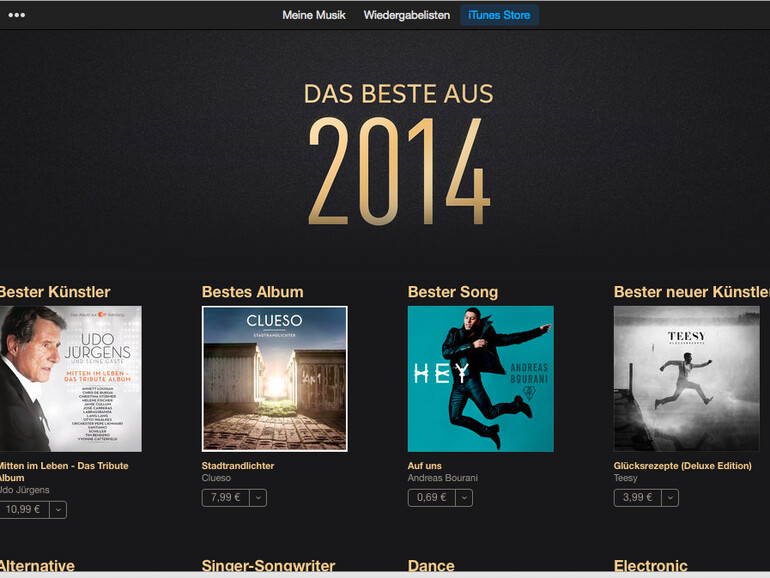Image resolution: width=770 pixels, height=578 pixels.
Task: Select the iTunes Store tab
Action: [x=499, y=15]
